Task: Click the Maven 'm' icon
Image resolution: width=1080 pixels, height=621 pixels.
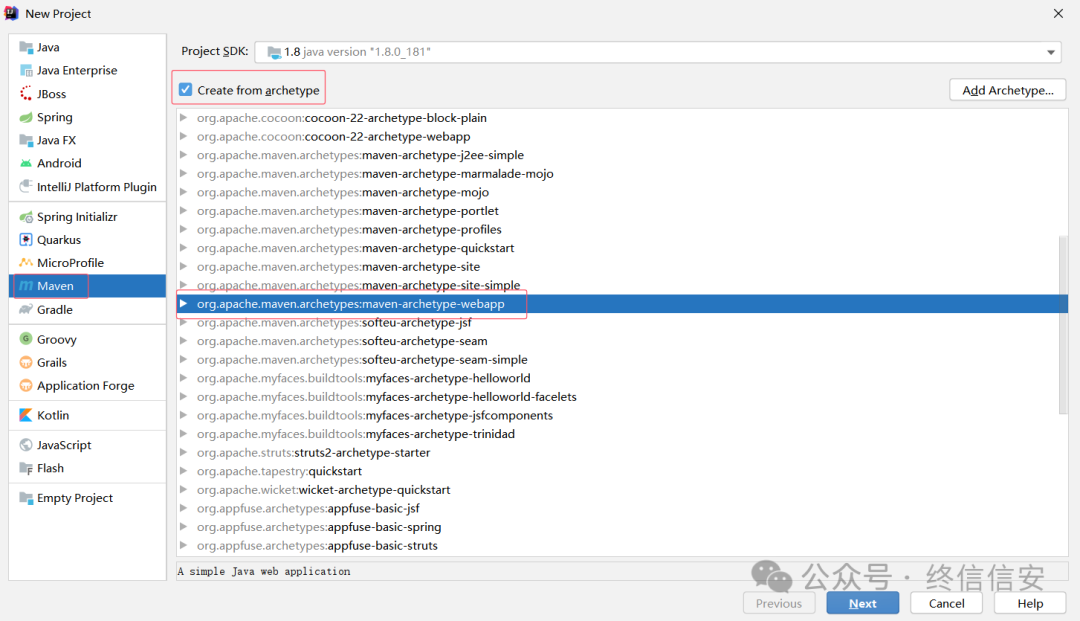Action: pyautogui.click(x=26, y=286)
